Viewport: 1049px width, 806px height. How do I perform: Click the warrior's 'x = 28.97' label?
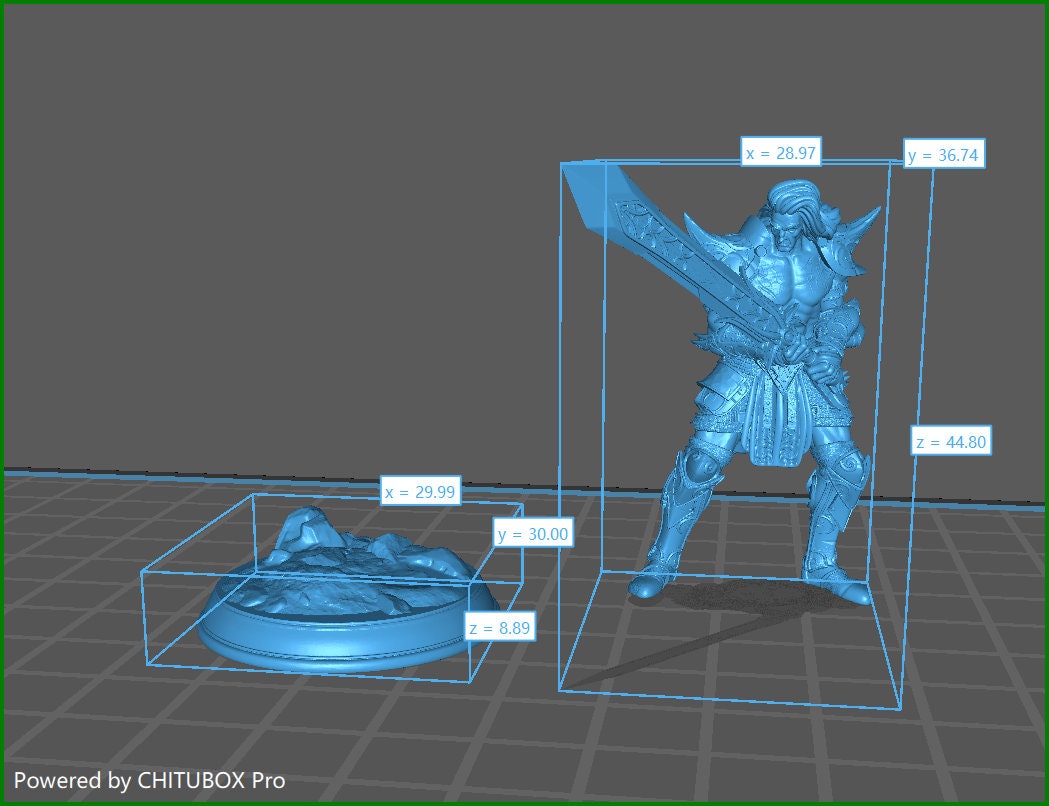(x=781, y=151)
